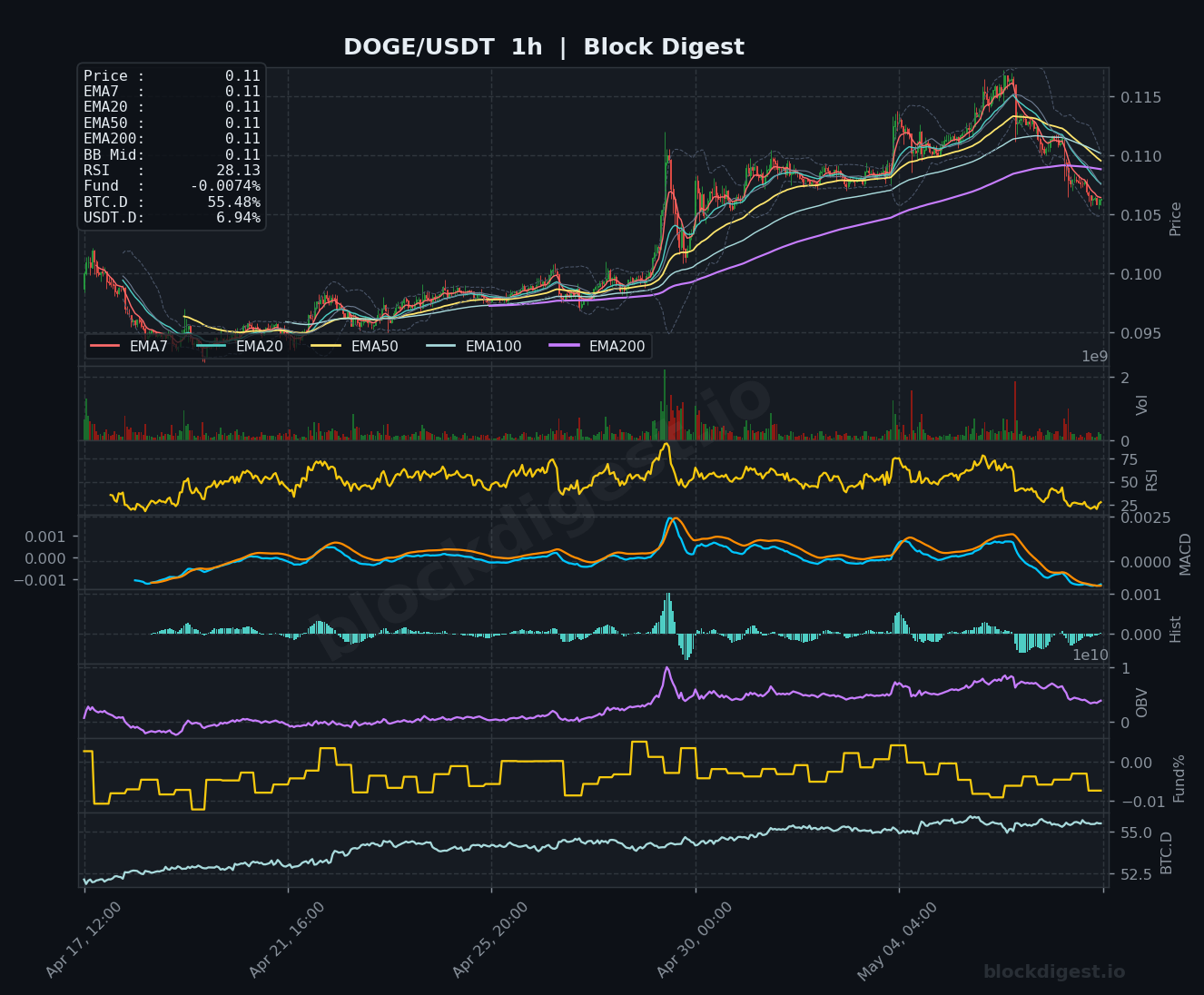Click the Price 0.11 row in info box
Image resolution: width=1204 pixels, height=995 pixels.
pyautogui.click(x=172, y=76)
